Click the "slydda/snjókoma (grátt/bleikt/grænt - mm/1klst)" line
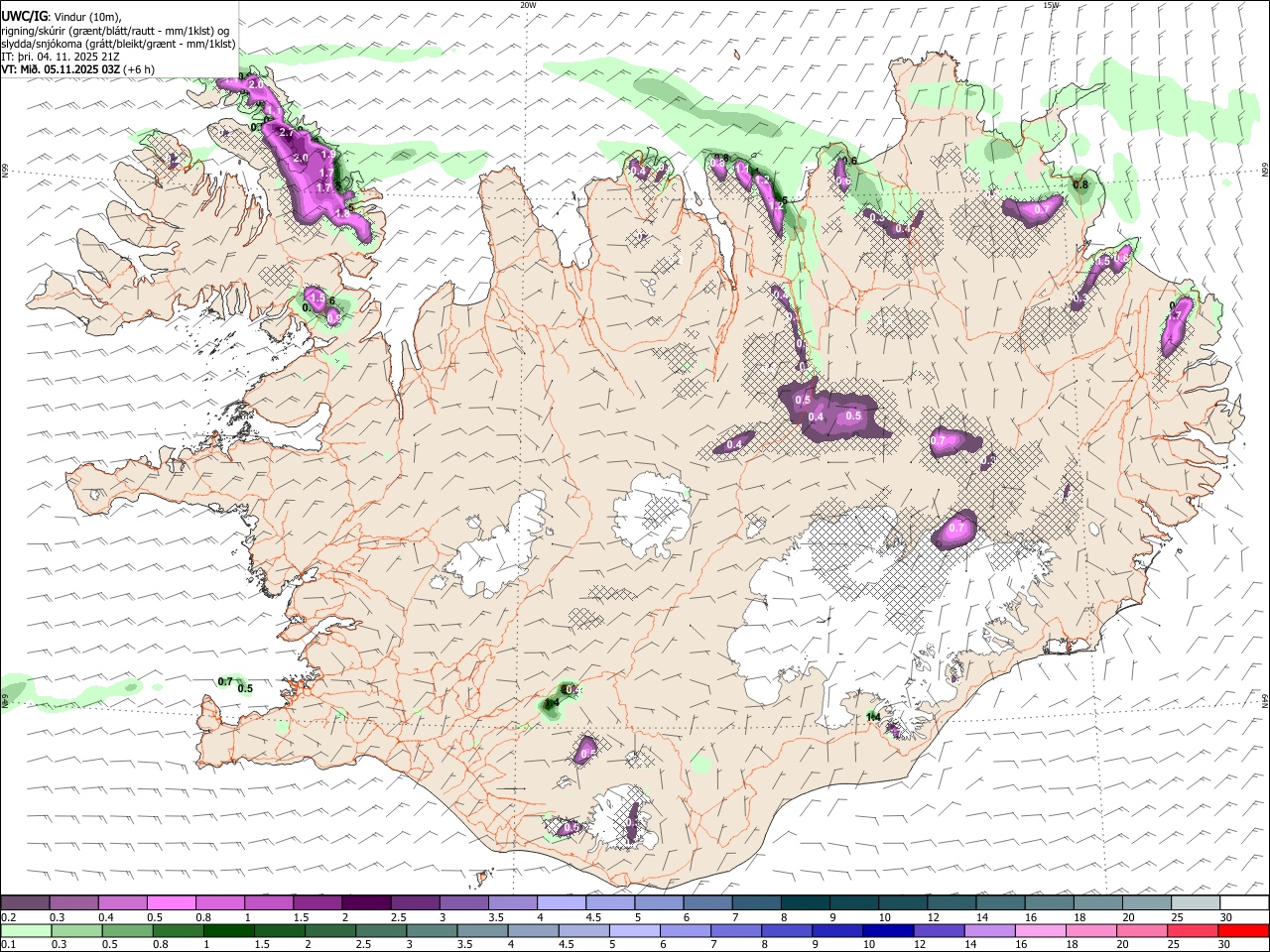The image size is (1270, 952). pos(118,44)
